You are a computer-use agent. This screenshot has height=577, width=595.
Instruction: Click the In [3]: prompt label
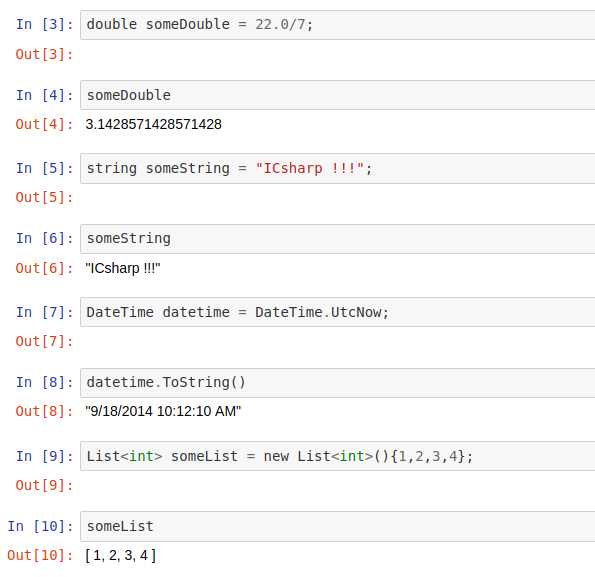coord(44,25)
